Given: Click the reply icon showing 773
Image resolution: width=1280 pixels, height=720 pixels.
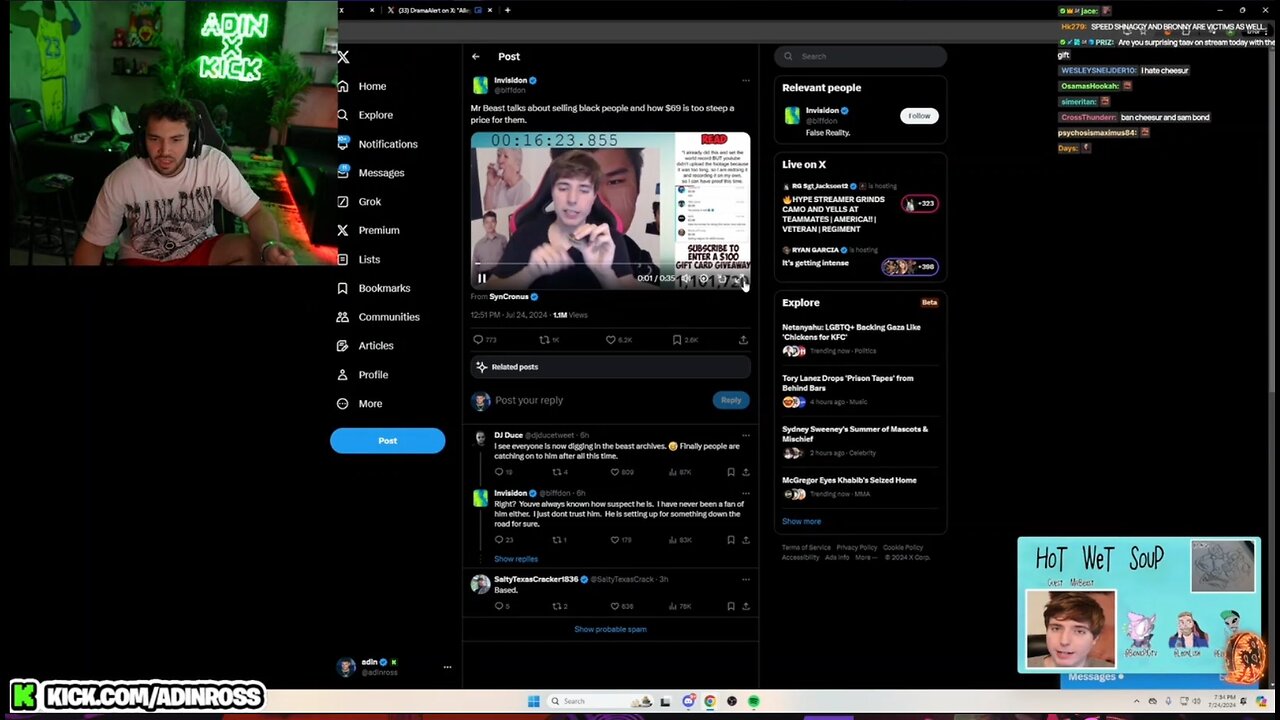Looking at the screenshot, I should (x=478, y=340).
